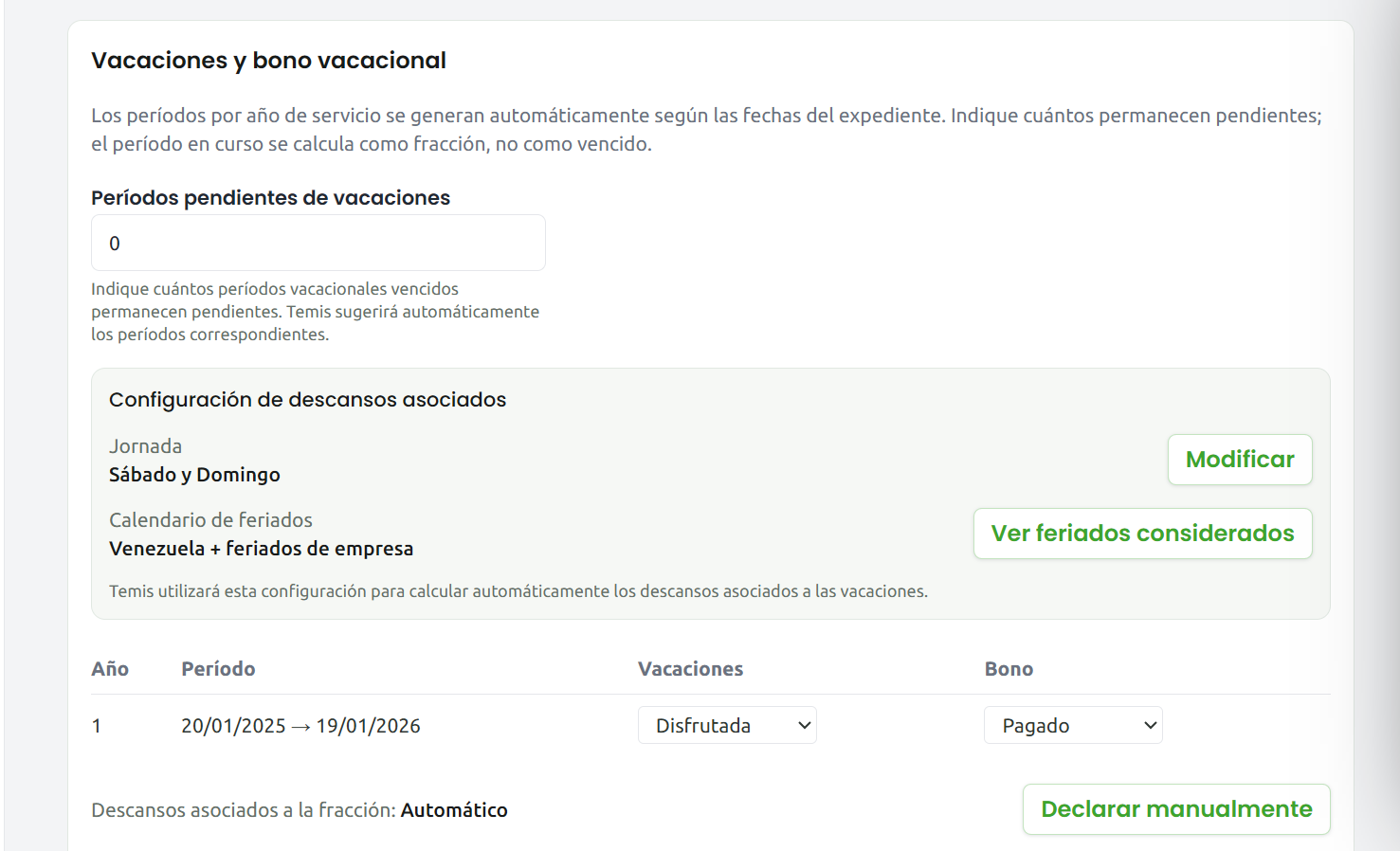Open the Bono dropdown showing Pagado
1400x851 pixels.
(1073, 725)
